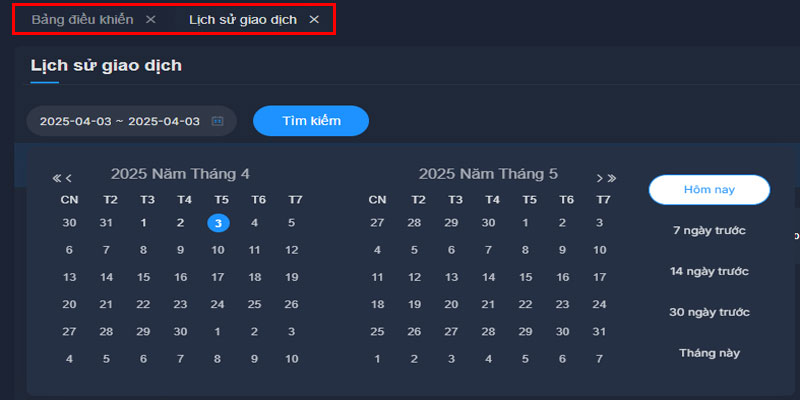Switch to the Bảng điều khiển tab
This screenshot has height=400, width=800.
(x=82, y=20)
